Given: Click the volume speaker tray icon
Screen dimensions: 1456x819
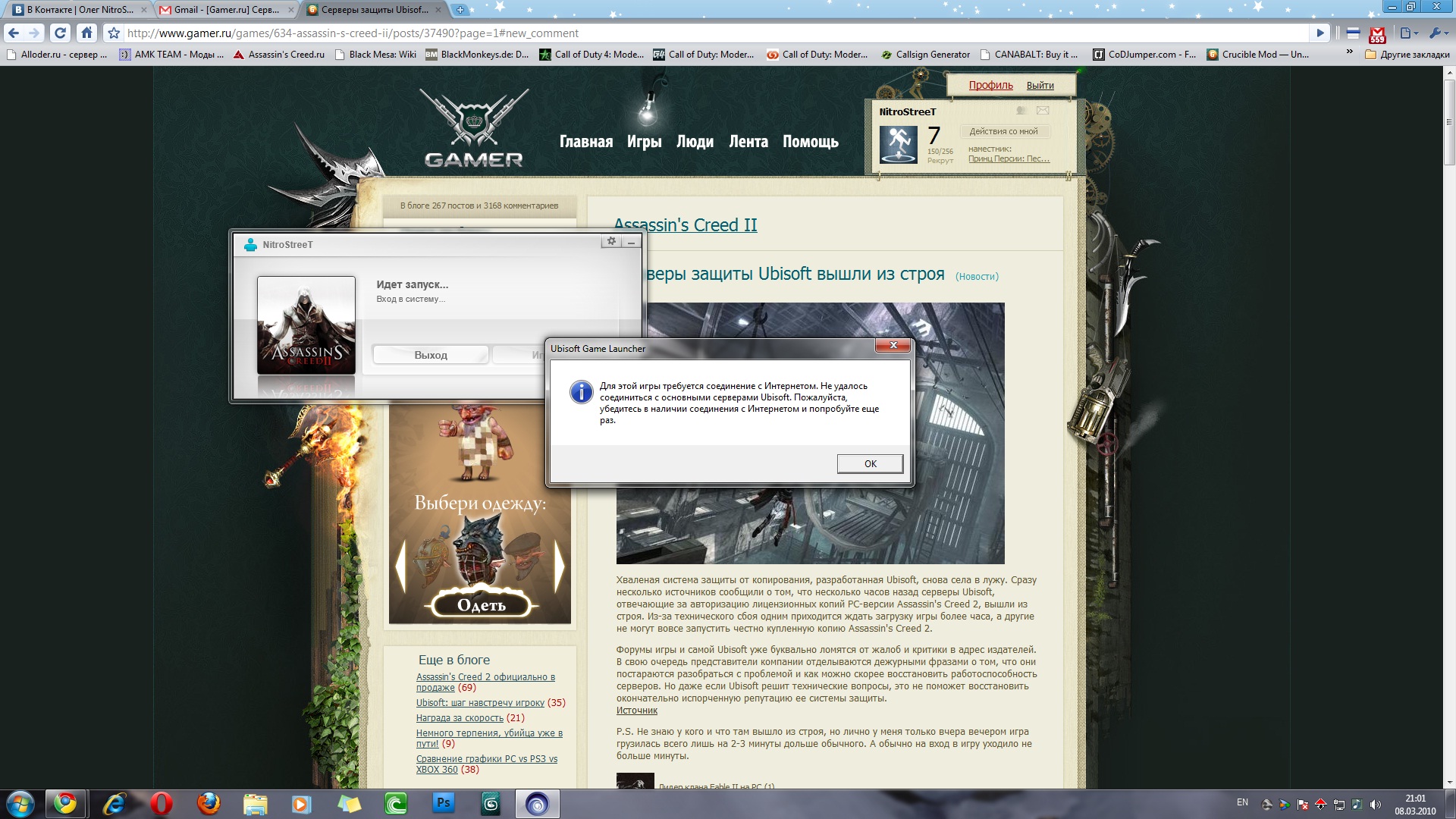Looking at the screenshot, I should (x=1376, y=805).
